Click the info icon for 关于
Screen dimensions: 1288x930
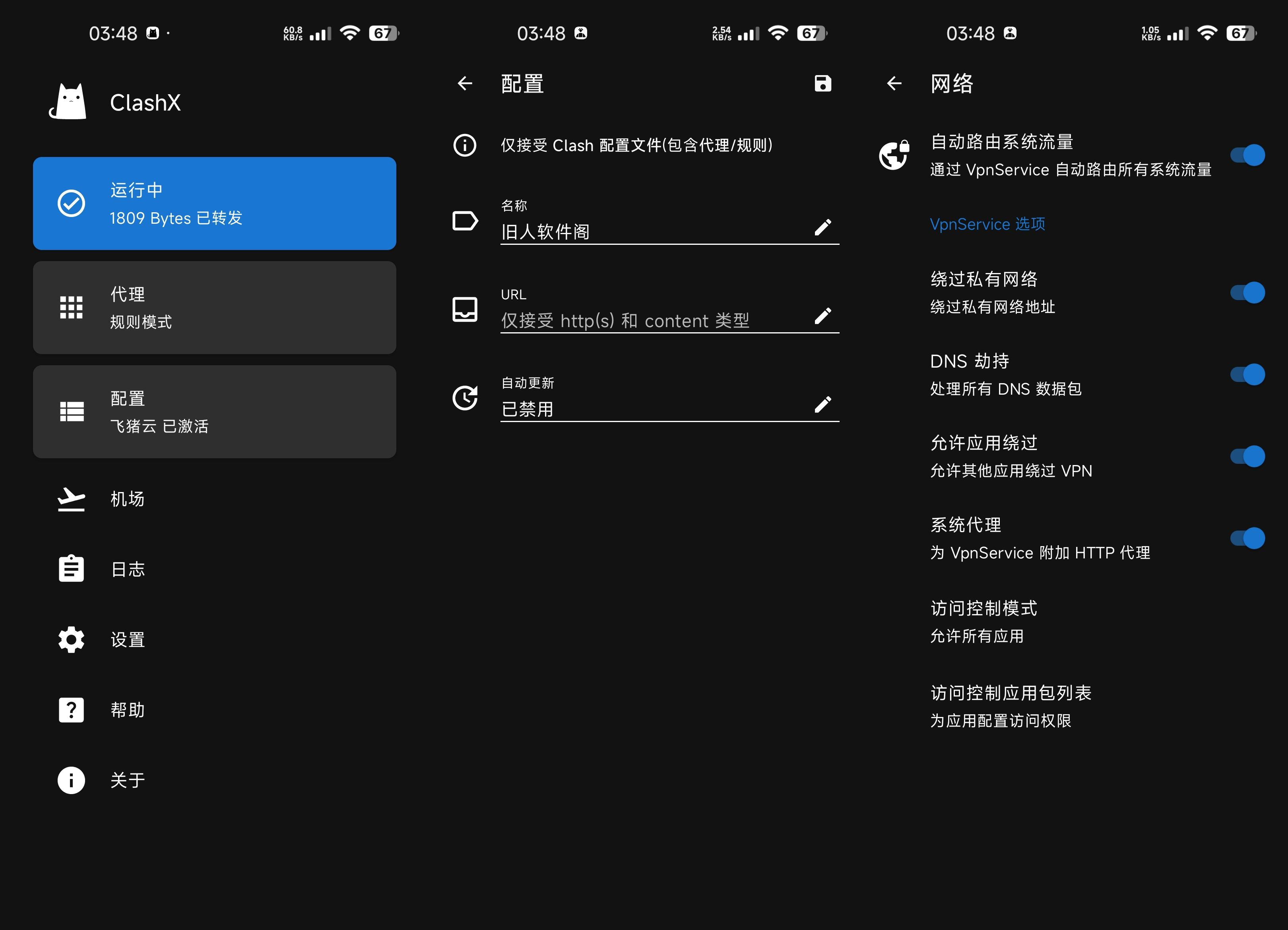tap(72, 780)
